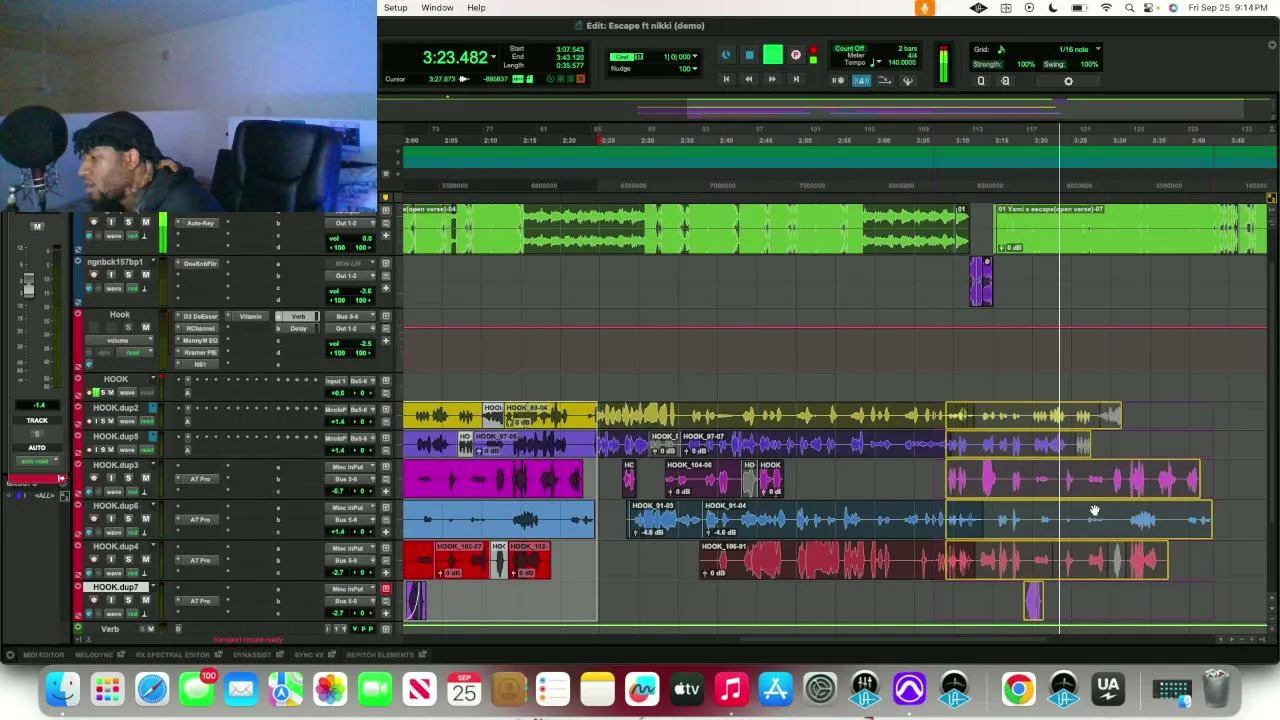Click the Verb send on Hook track
Viewport: 1280px width, 720px height.
[298, 317]
